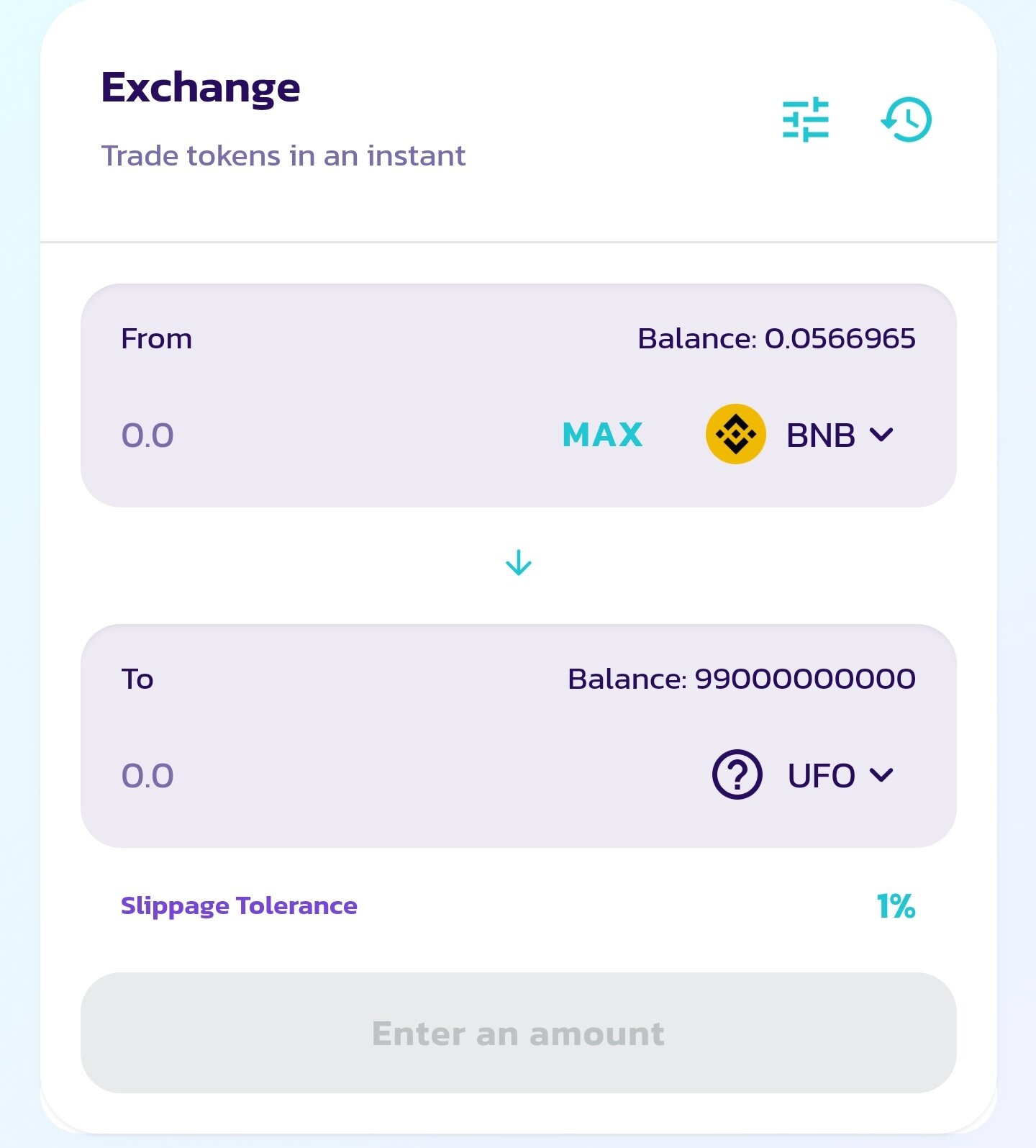This screenshot has height=1148, width=1036.
Task: Expand the BNB token dropdown chevron
Action: coord(881,434)
